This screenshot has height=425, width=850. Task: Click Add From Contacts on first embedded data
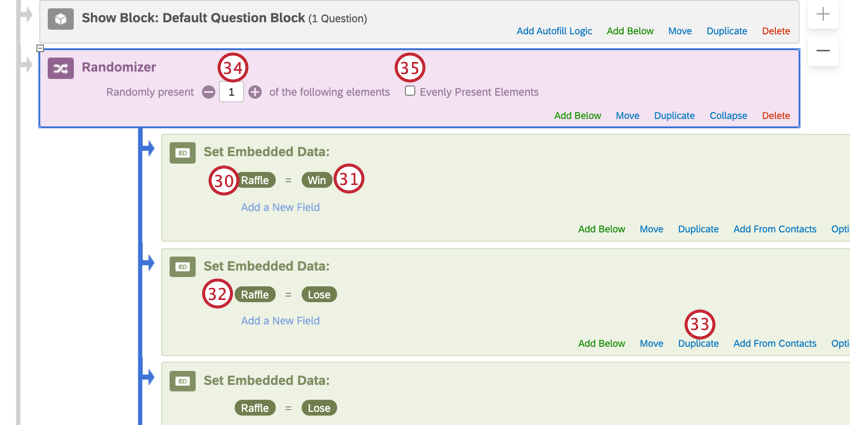774,229
